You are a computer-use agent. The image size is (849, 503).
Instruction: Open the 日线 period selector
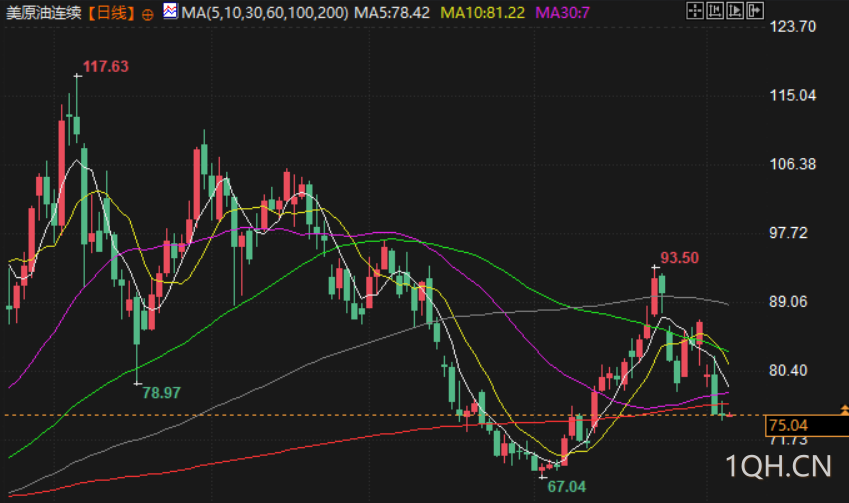click(112, 13)
